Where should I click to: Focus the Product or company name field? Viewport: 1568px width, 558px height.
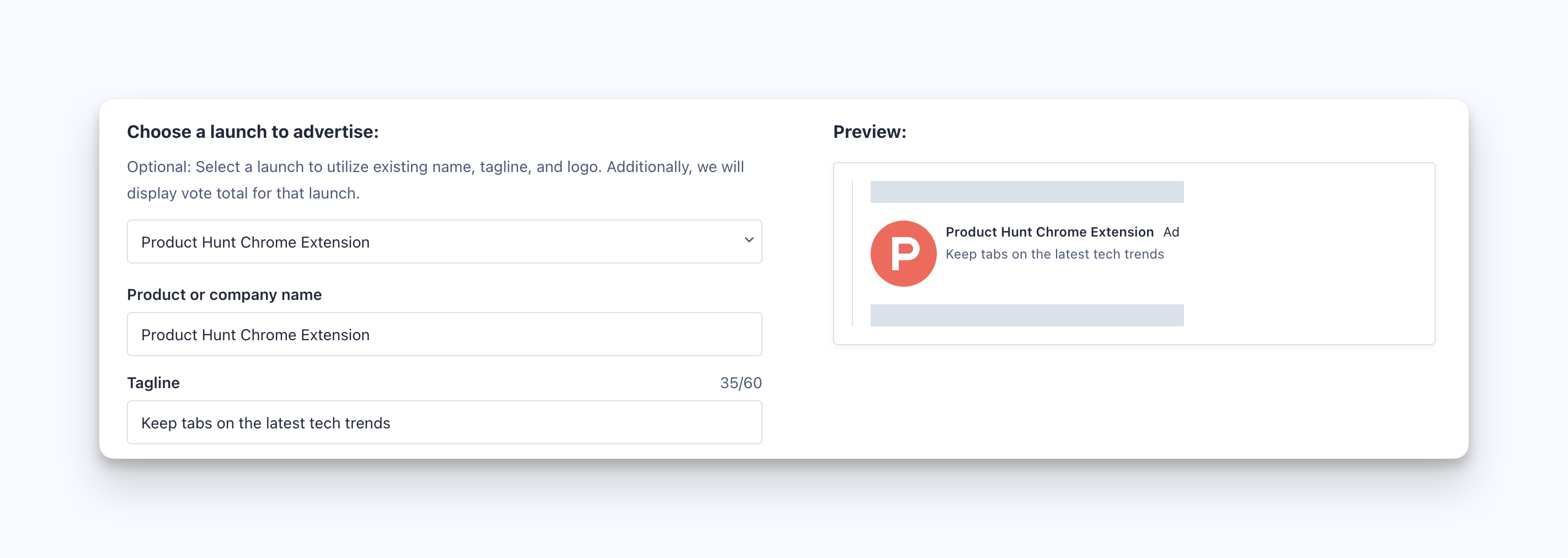443,334
